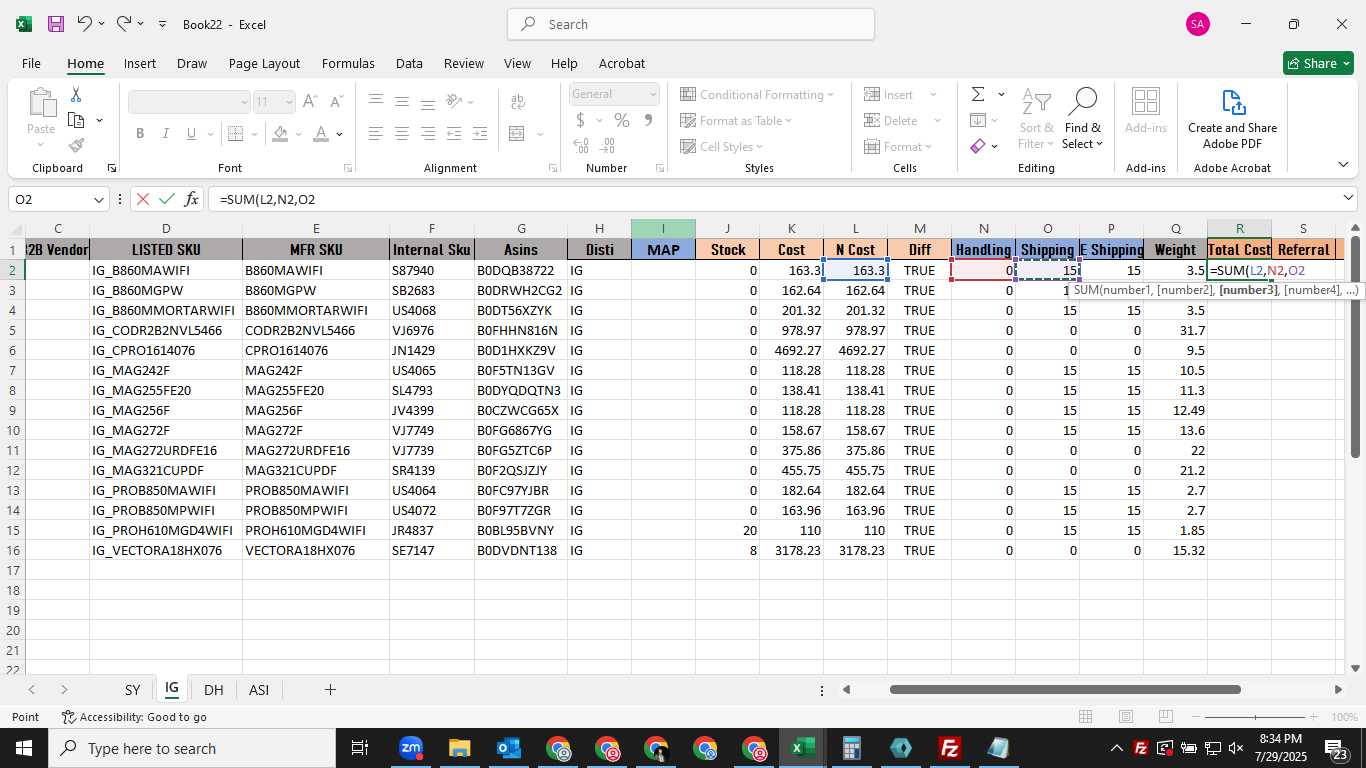Viewport: 1366px width, 768px height.
Task: Expand the formula bar chevron
Action: 1348,198
